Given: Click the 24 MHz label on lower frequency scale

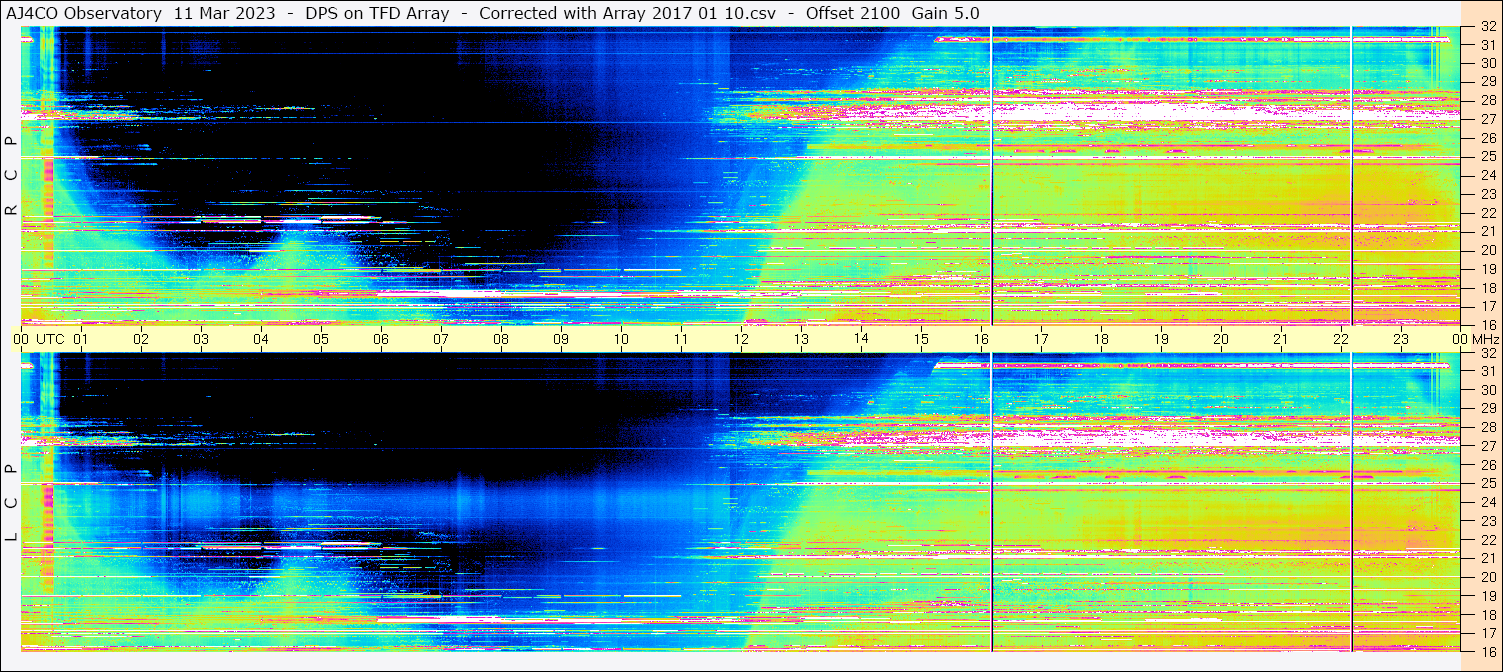Looking at the screenshot, I should tap(1487, 502).
